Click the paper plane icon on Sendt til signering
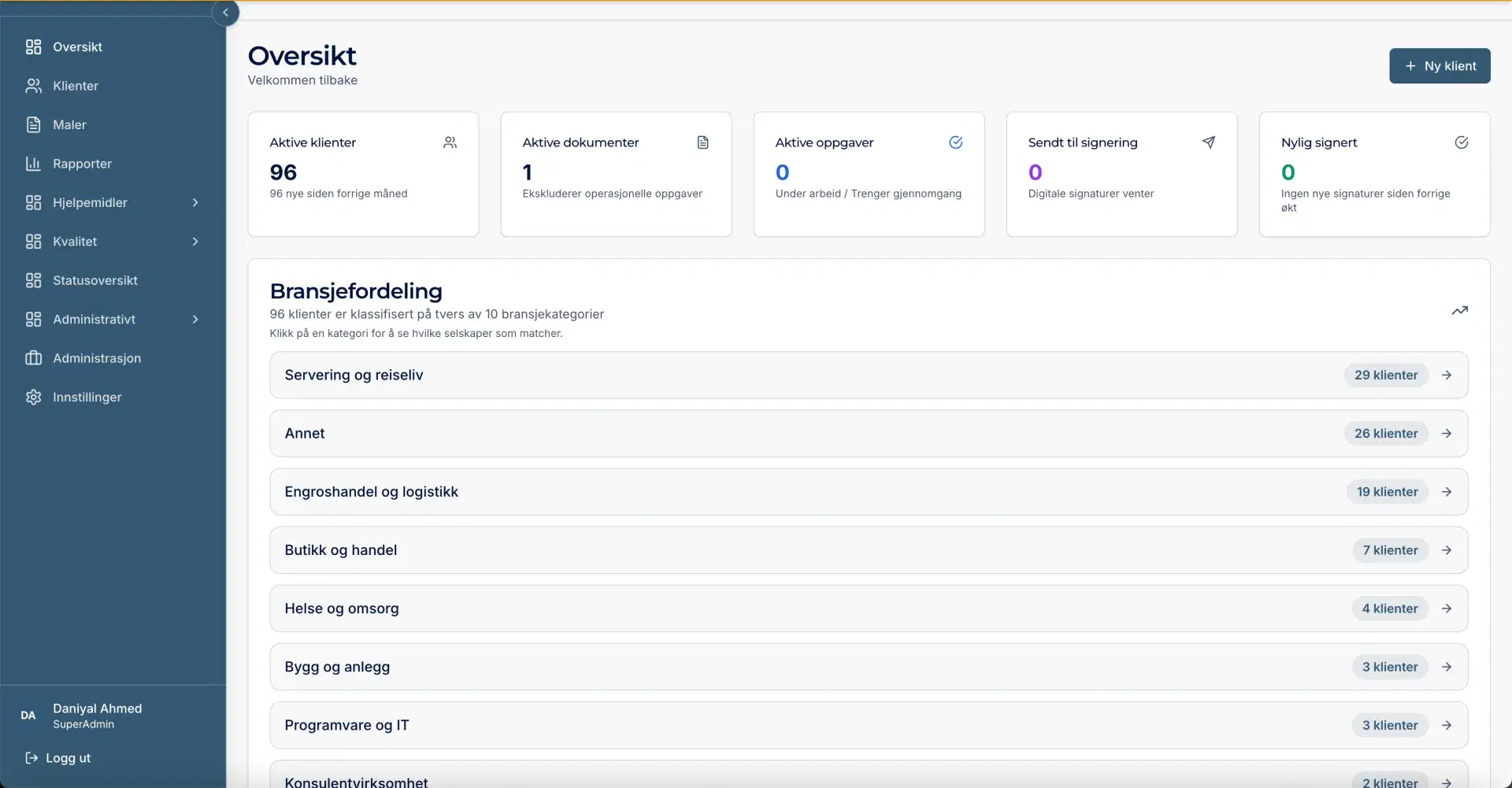Viewport: 1512px width, 788px height. point(1209,142)
